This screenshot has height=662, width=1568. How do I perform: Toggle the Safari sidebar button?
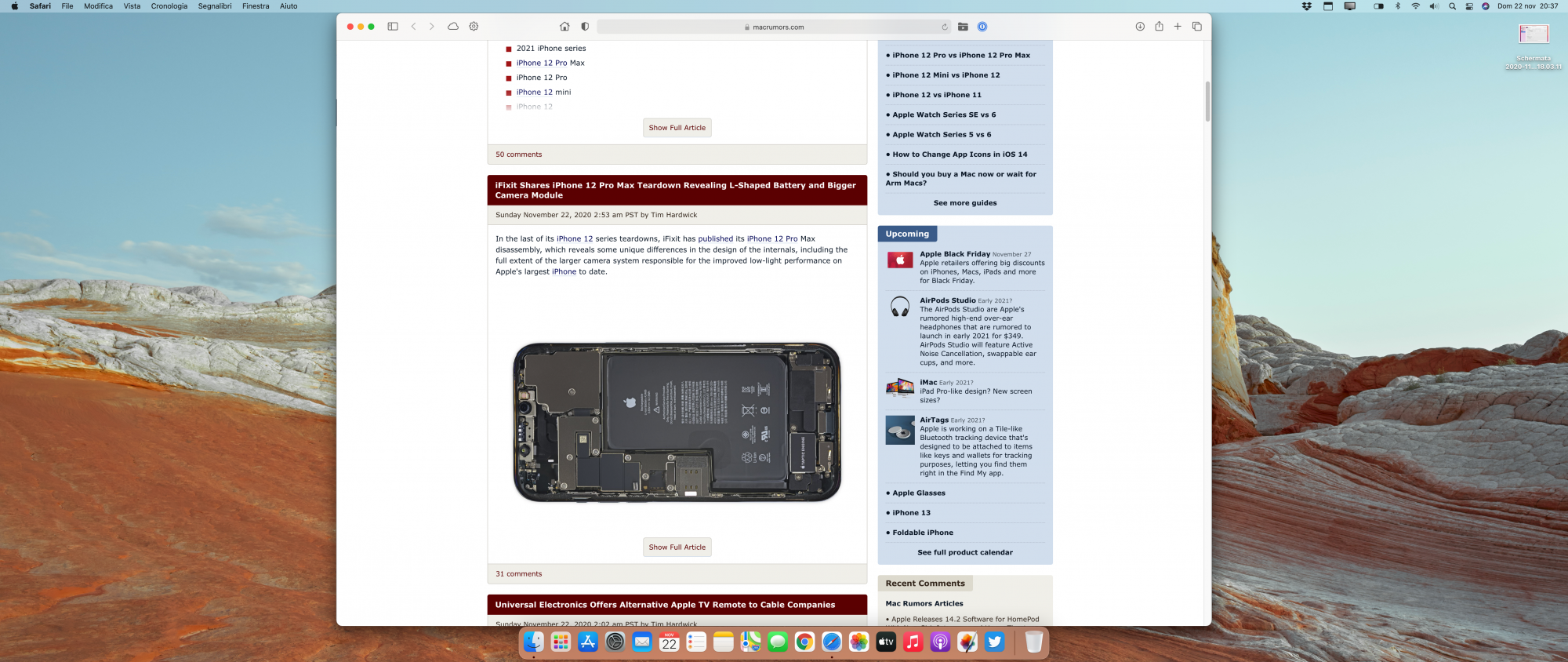[393, 27]
